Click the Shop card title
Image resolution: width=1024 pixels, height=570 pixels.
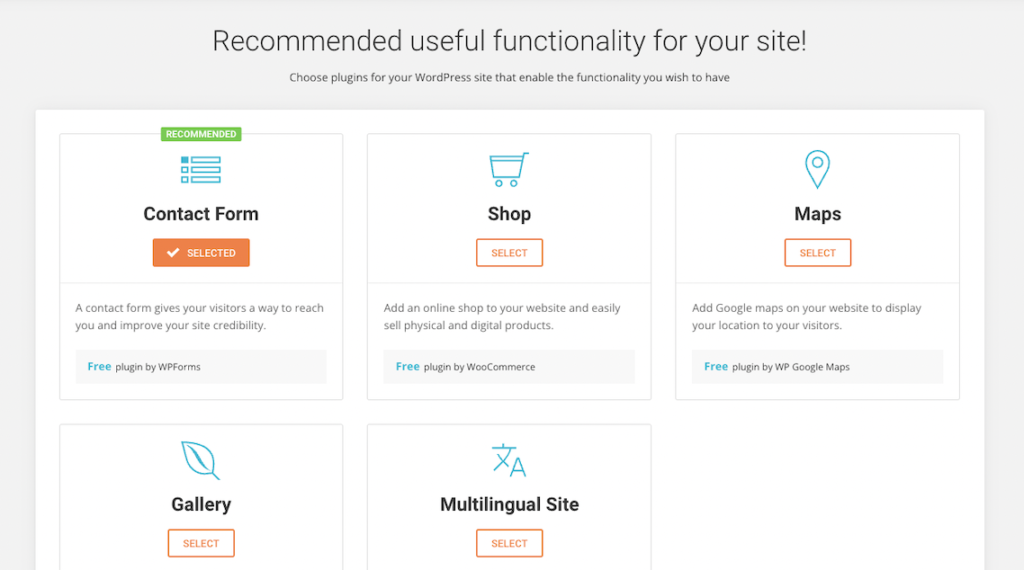pyautogui.click(x=509, y=214)
